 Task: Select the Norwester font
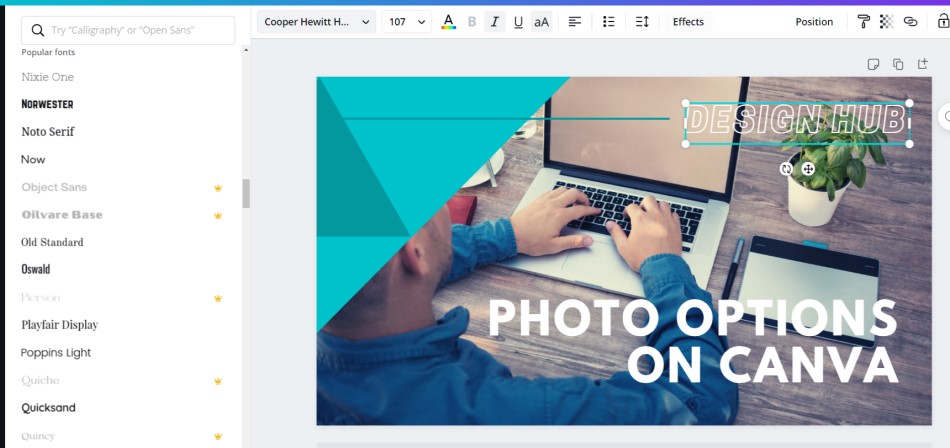[47, 104]
